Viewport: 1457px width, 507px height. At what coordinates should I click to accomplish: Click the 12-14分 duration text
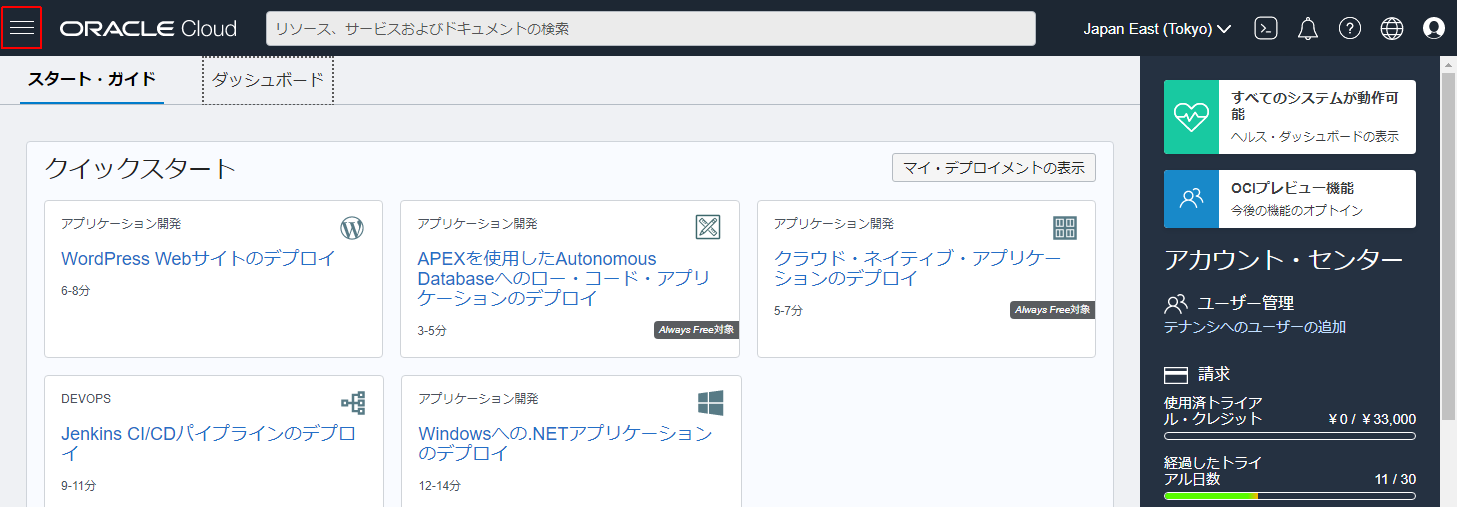pos(440,486)
